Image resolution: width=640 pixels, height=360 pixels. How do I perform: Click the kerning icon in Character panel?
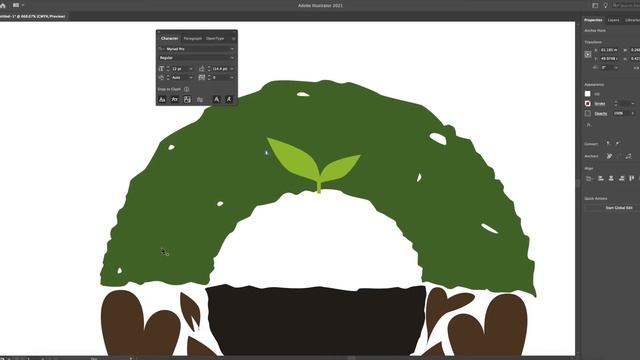coord(162,78)
